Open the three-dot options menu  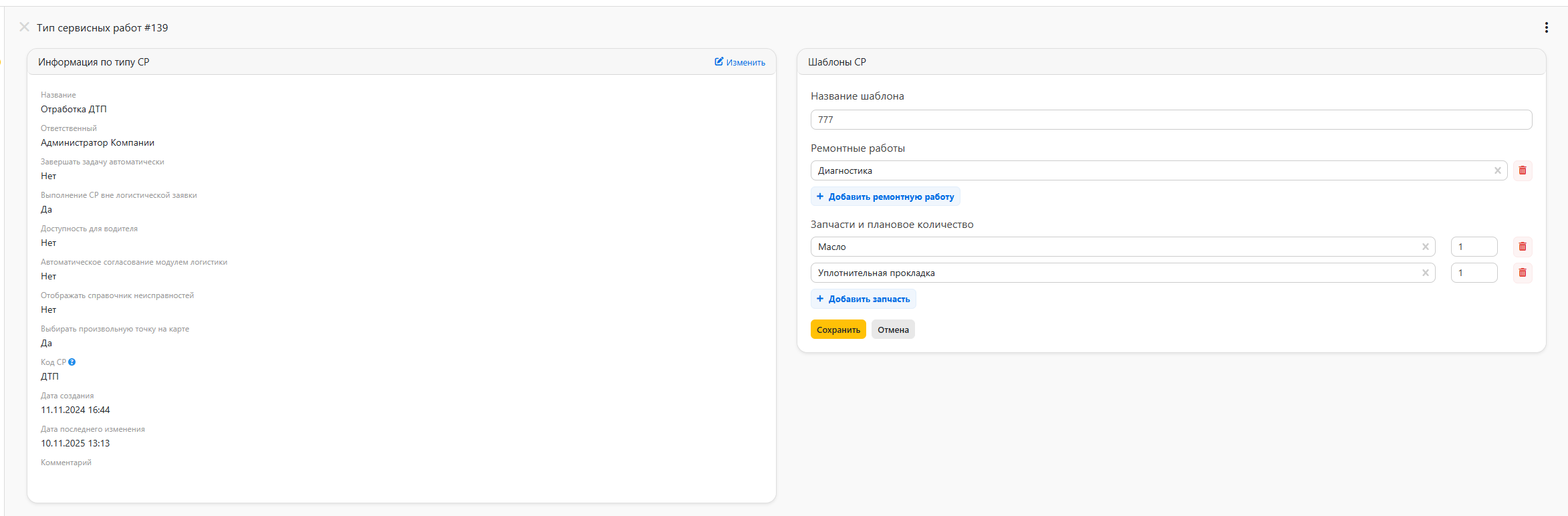(1546, 27)
